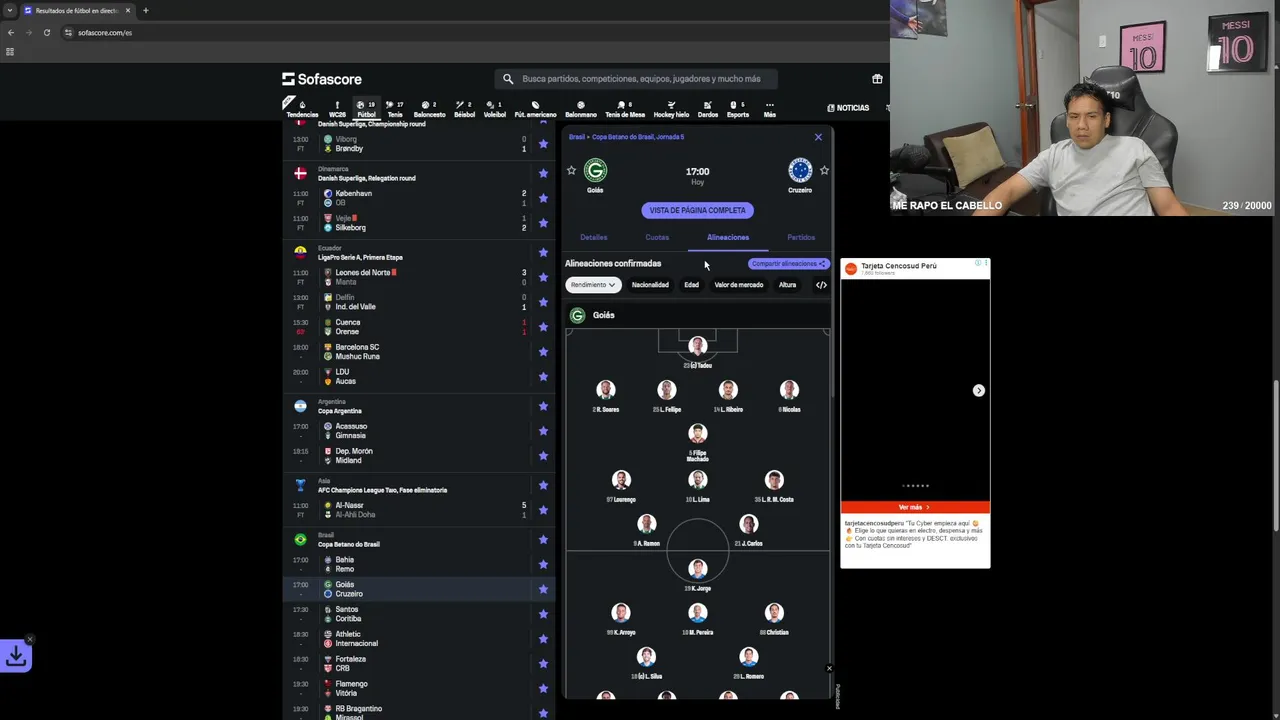
Task: Select the Balonmano sport icon
Action: tap(580, 109)
